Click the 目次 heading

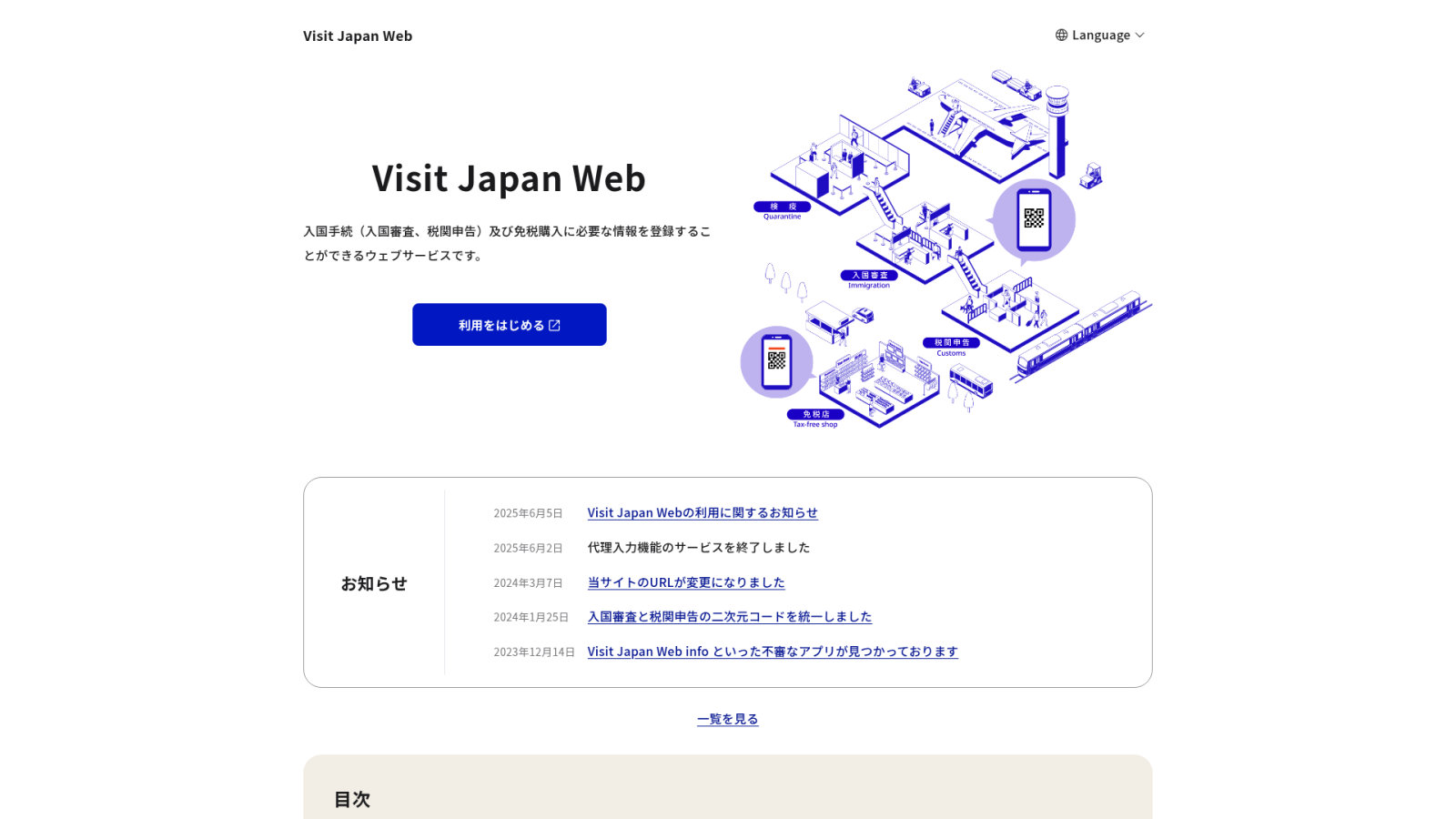352,799
